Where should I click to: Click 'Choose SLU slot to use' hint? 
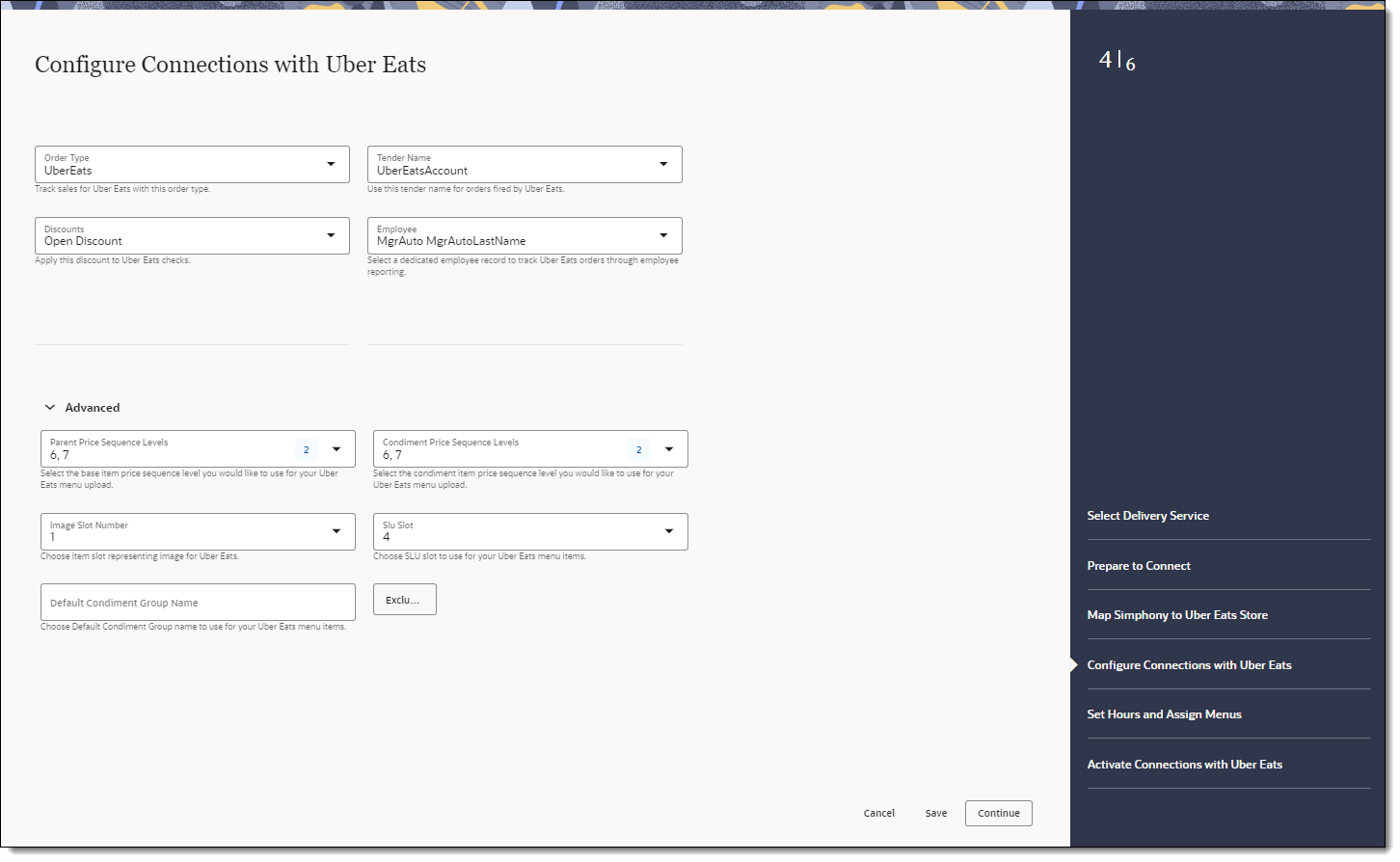coord(479,556)
